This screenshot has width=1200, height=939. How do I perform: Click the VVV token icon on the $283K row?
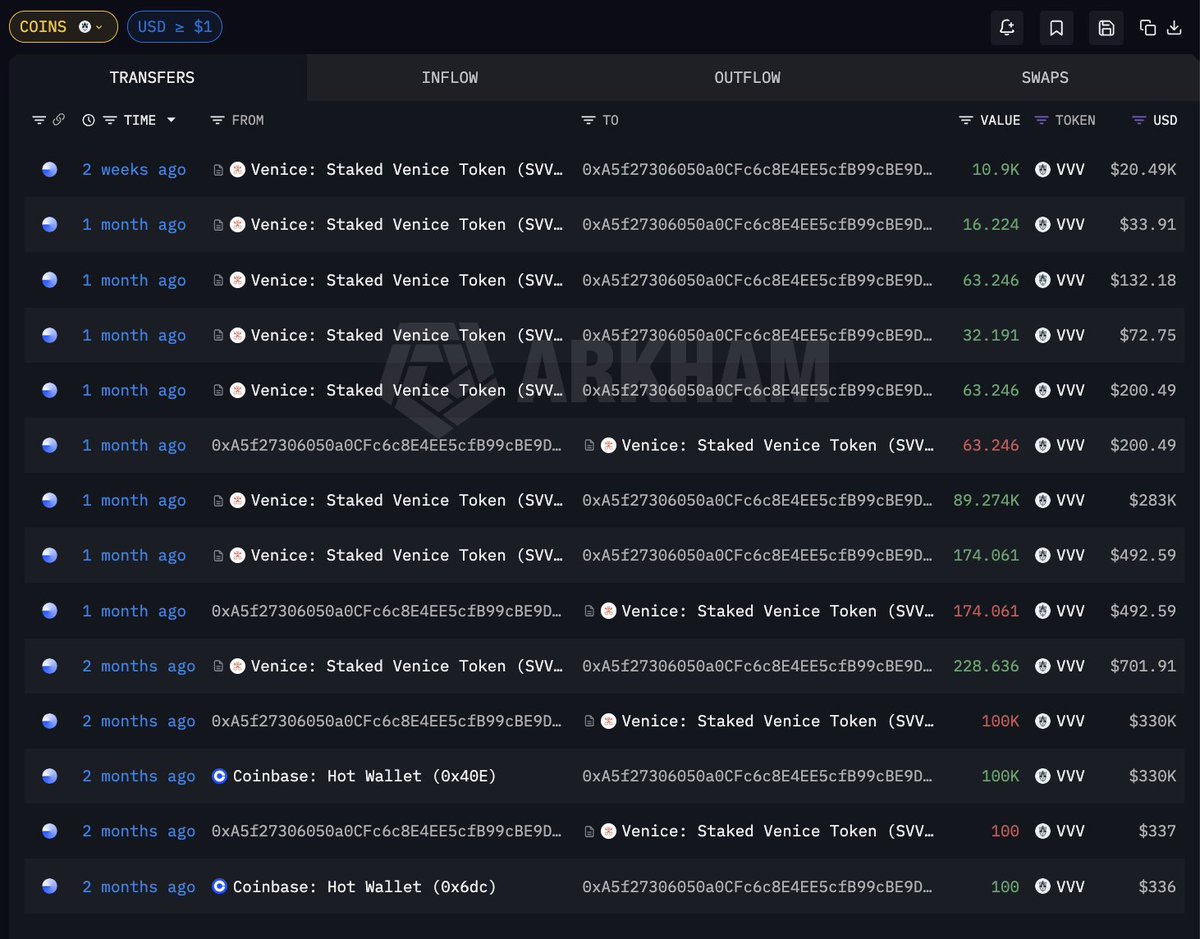[x=1043, y=501]
